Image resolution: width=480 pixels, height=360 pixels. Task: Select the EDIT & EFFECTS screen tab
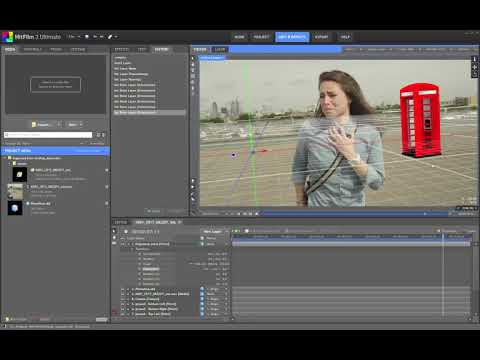click(292, 37)
